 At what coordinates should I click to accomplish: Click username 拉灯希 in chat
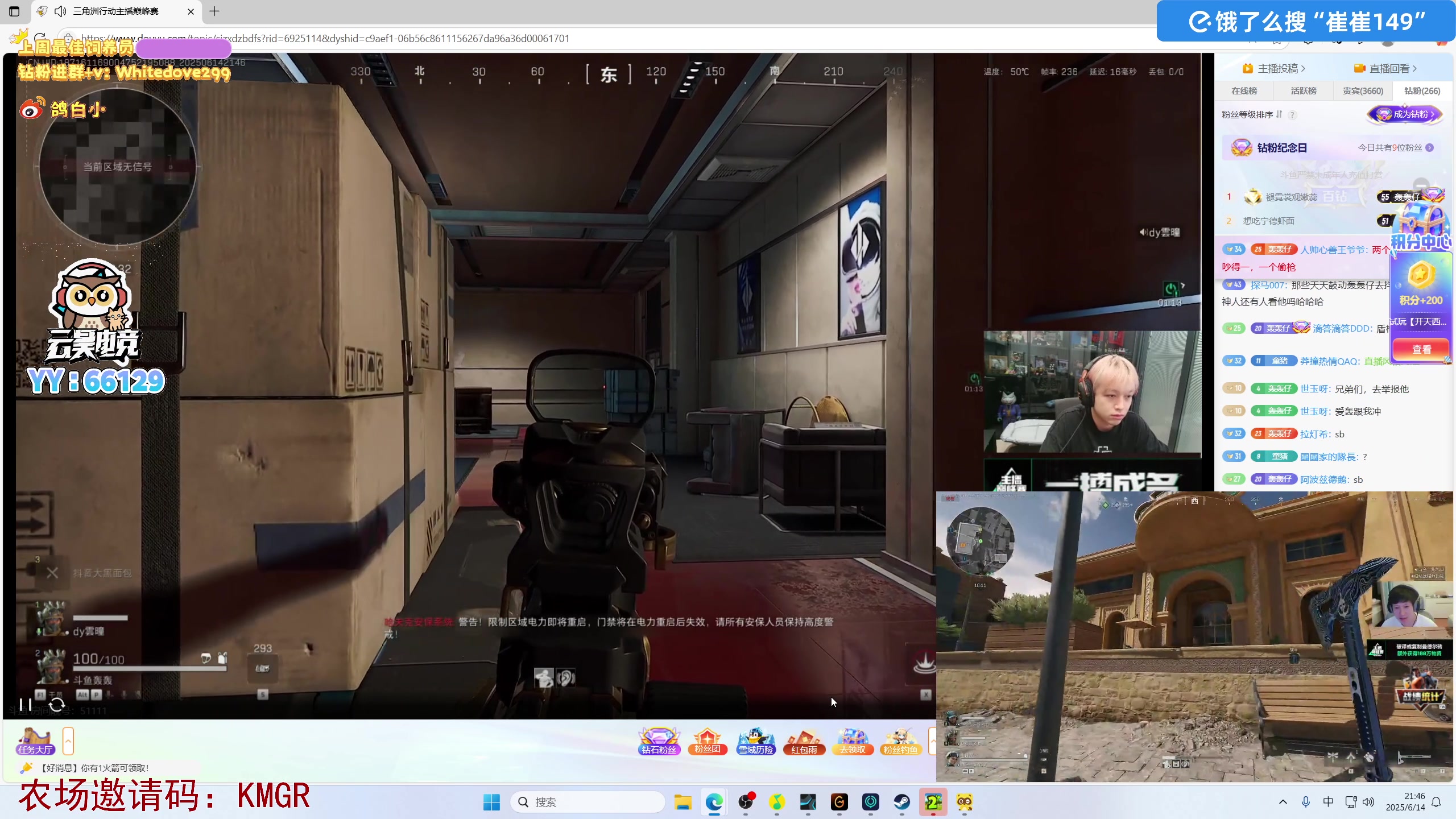(1314, 435)
